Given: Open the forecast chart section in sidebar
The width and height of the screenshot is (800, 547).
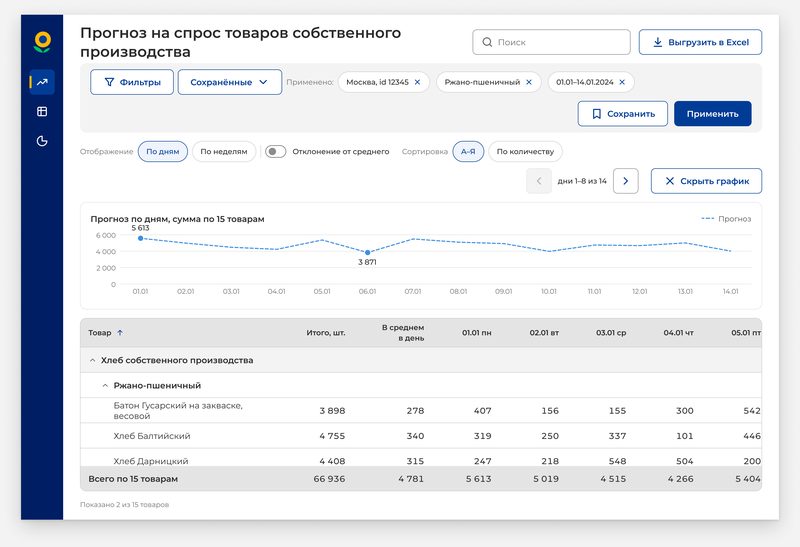Looking at the screenshot, I should click(42, 82).
